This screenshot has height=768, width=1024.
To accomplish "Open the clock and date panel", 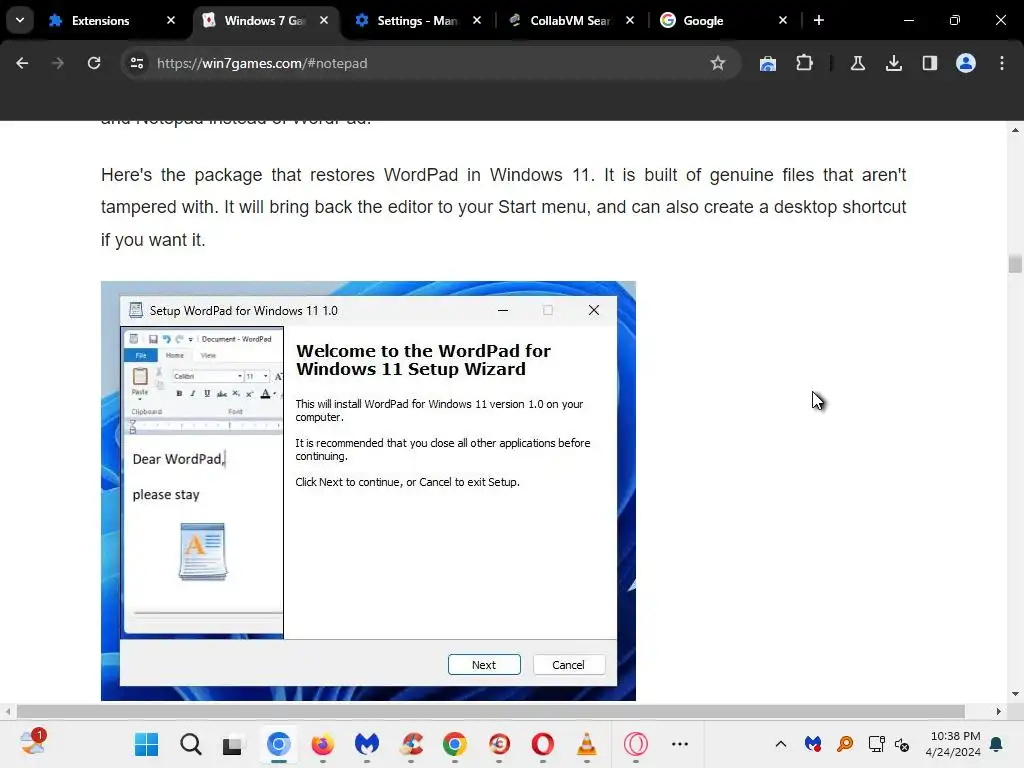I will click(953, 744).
